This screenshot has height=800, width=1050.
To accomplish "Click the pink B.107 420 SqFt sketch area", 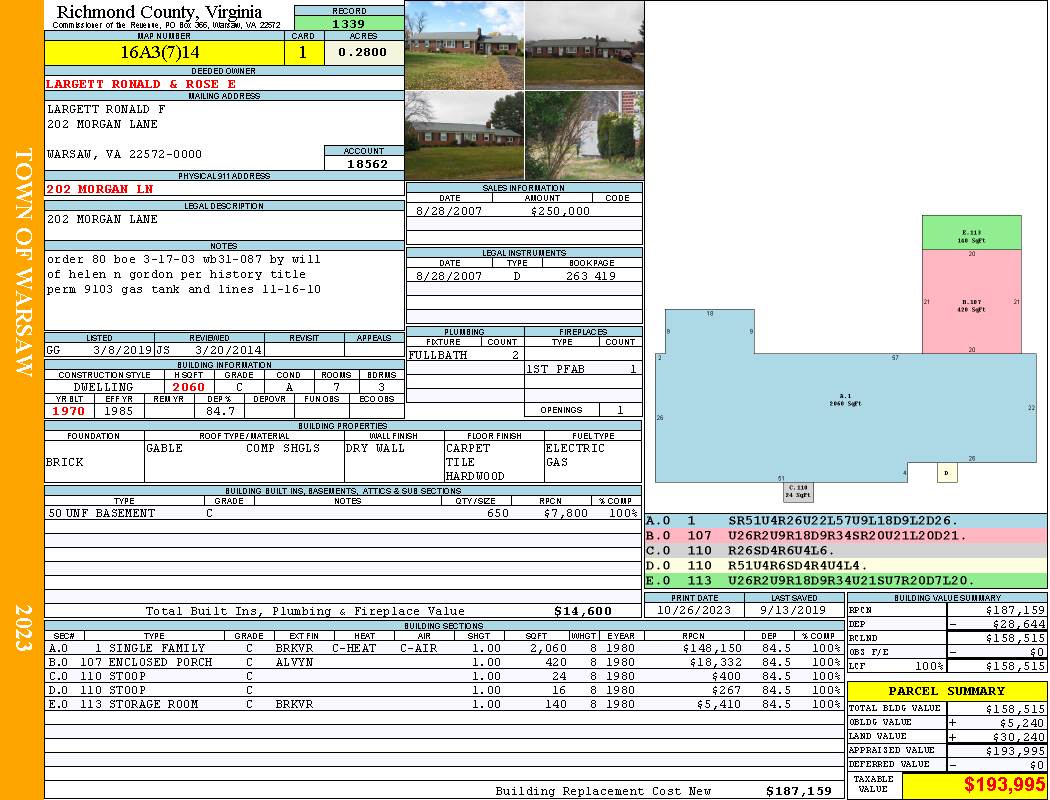I will click(x=972, y=302).
